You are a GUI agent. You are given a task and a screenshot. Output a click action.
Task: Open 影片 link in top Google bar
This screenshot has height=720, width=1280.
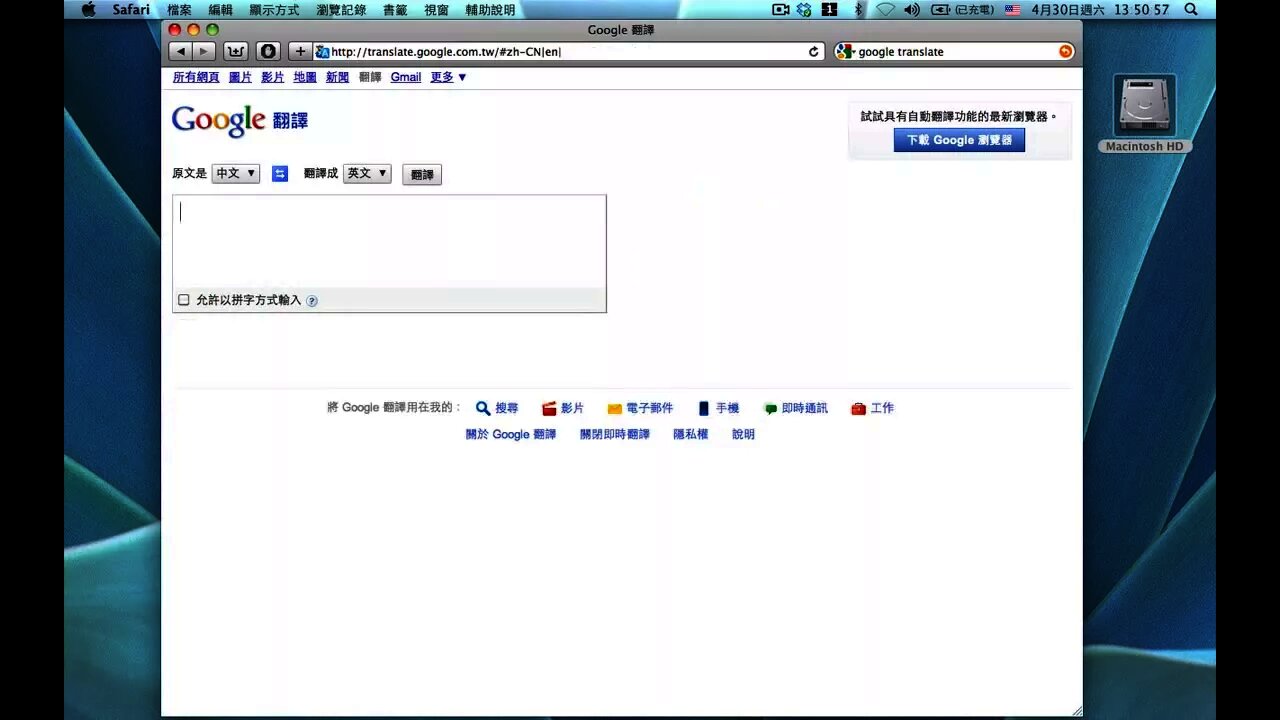tap(272, 77)
